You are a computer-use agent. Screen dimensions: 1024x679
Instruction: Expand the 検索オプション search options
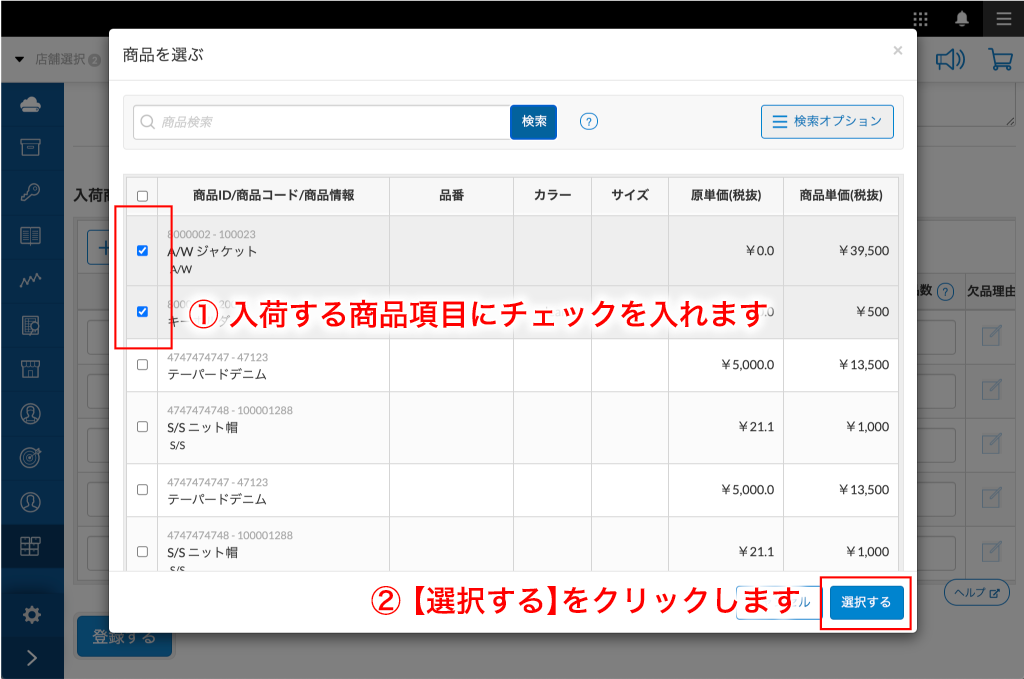point(827,122)
